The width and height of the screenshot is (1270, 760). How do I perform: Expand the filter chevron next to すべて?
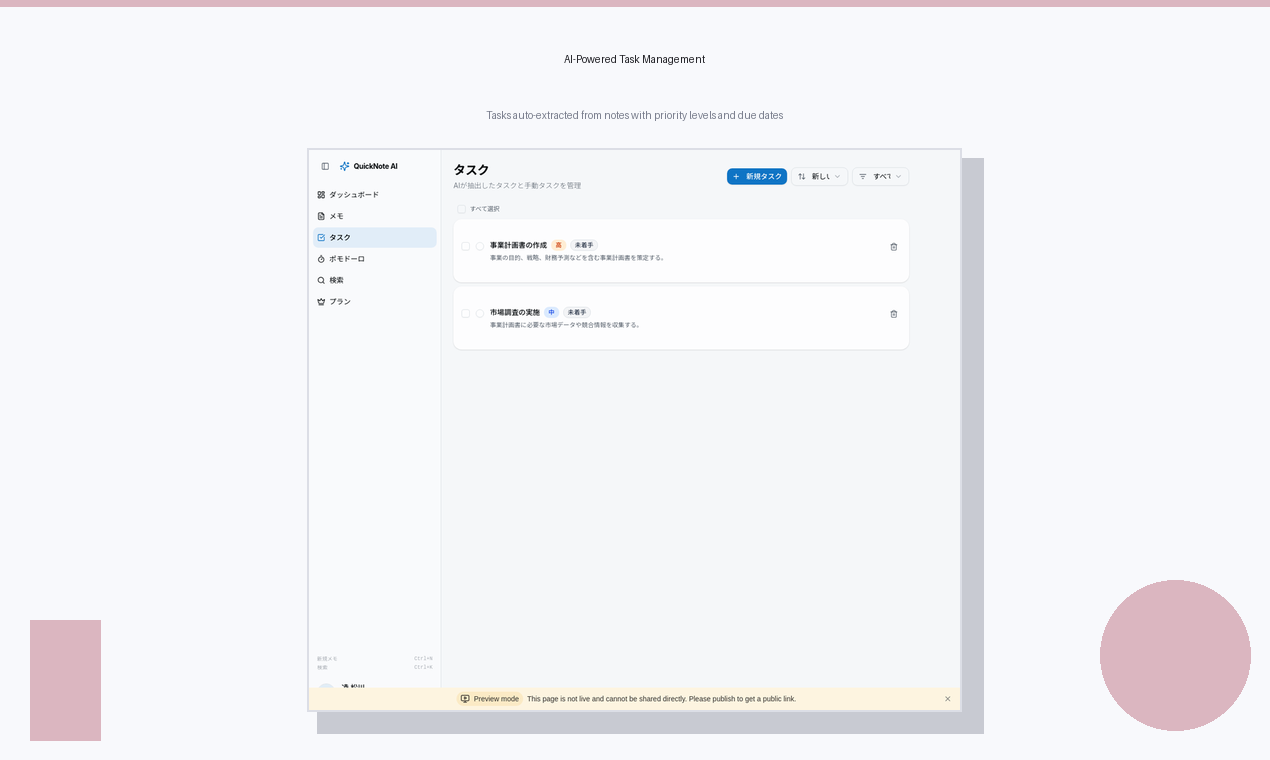tap(898, 176)
